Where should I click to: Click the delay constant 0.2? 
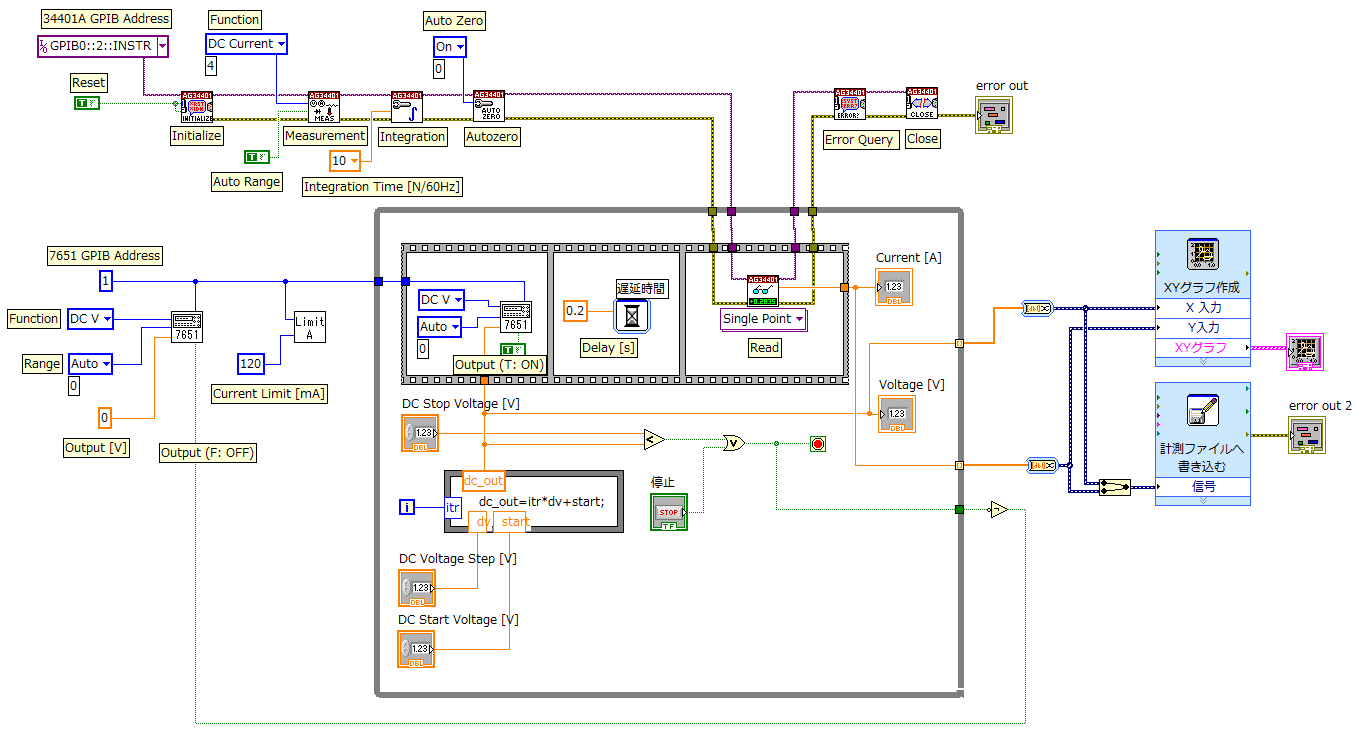pyautogui.click(x=575, y=311)
